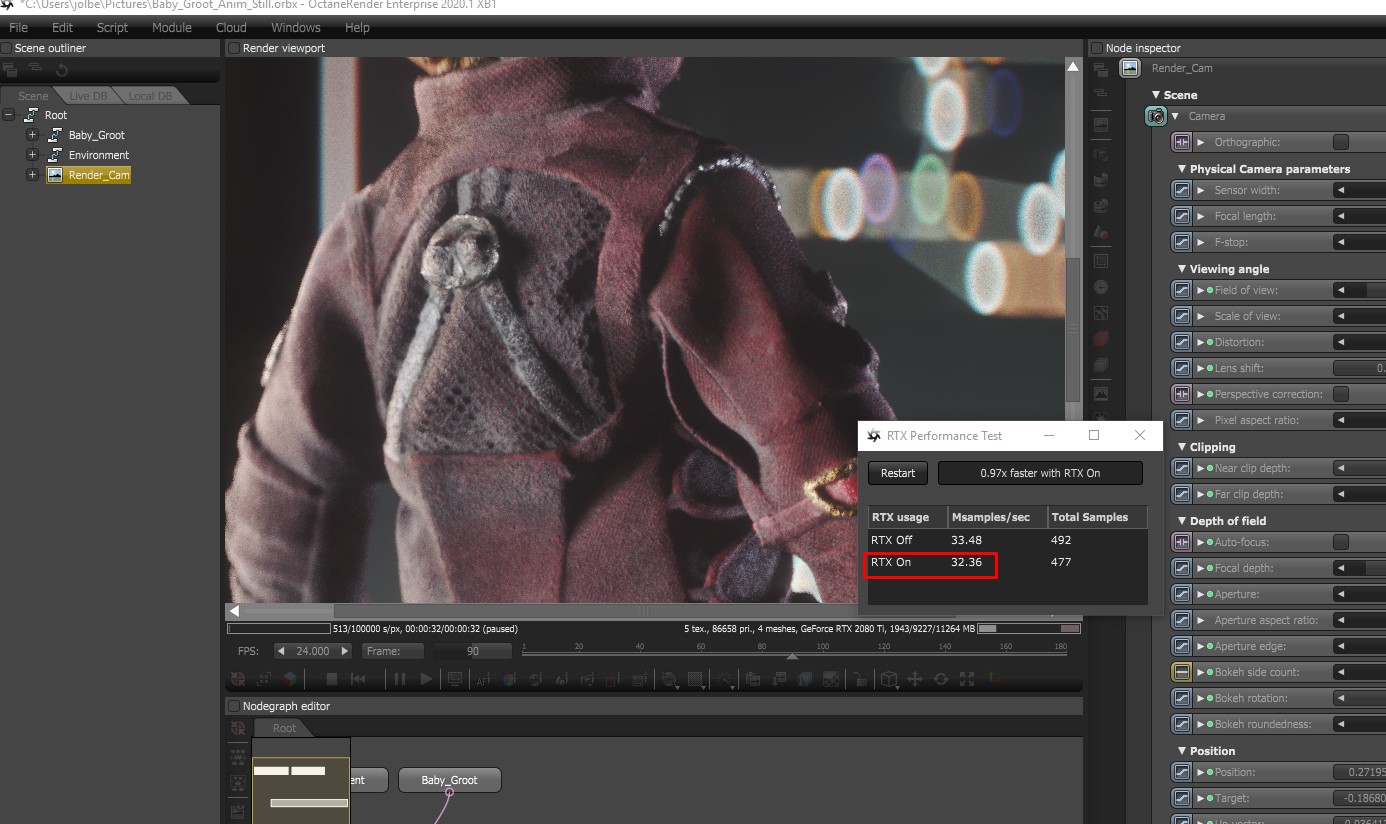Click Restart in RTX Performance Test
Viewport: 1386px width, 824px height.
[898, 473]
